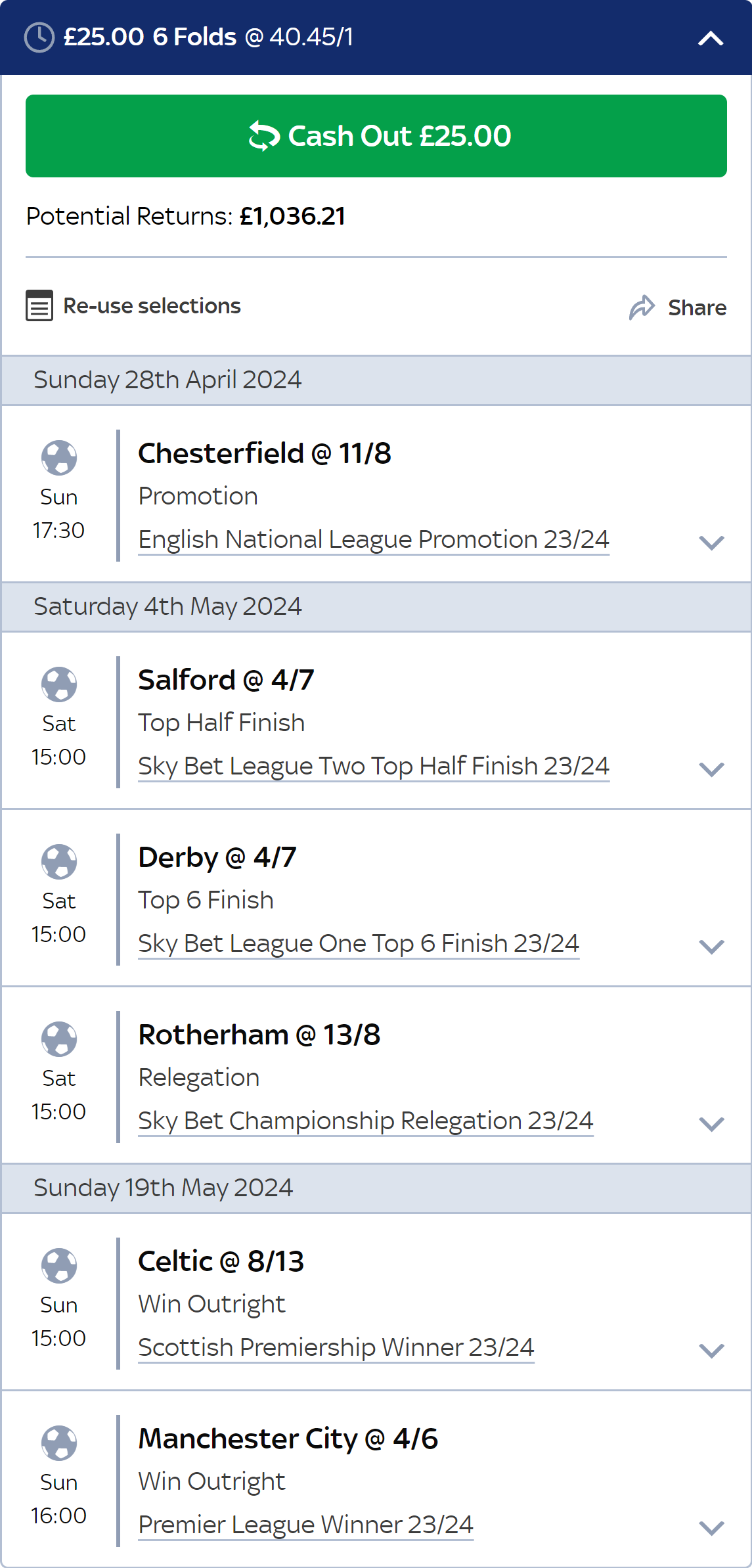The width and height of the screenshot is (752, 1568).
Task: Expand Chesterfield Promotion selection details
Action: 711,543
